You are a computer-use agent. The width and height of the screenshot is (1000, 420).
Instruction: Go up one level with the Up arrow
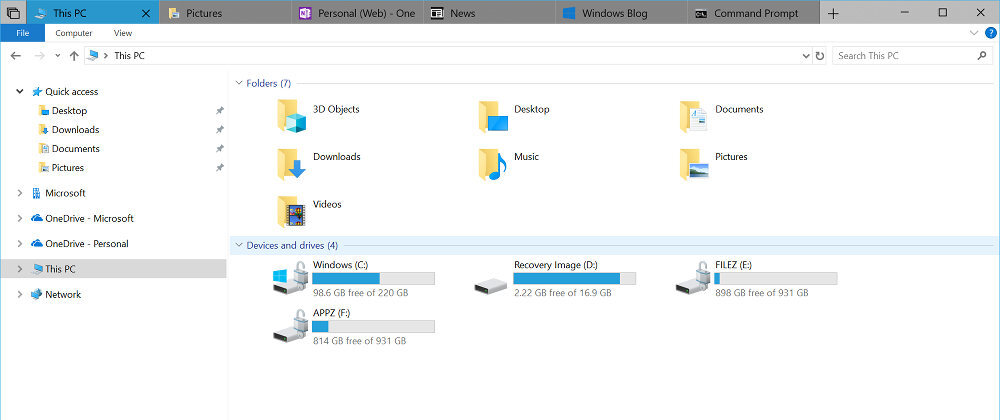[74, 56]
